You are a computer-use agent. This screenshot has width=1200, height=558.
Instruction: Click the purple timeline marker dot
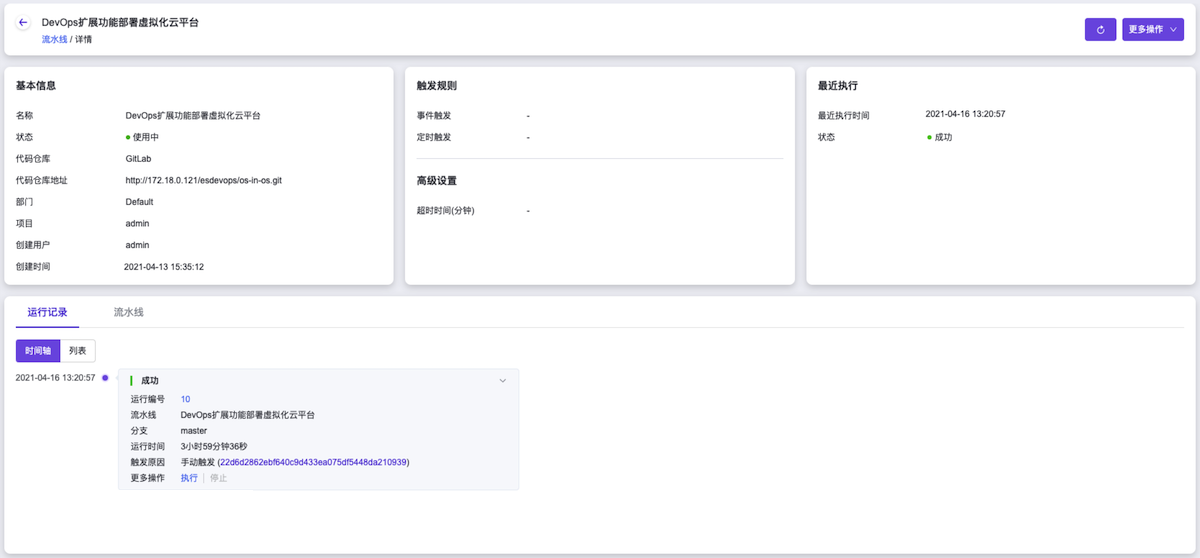tap(105, 378)
